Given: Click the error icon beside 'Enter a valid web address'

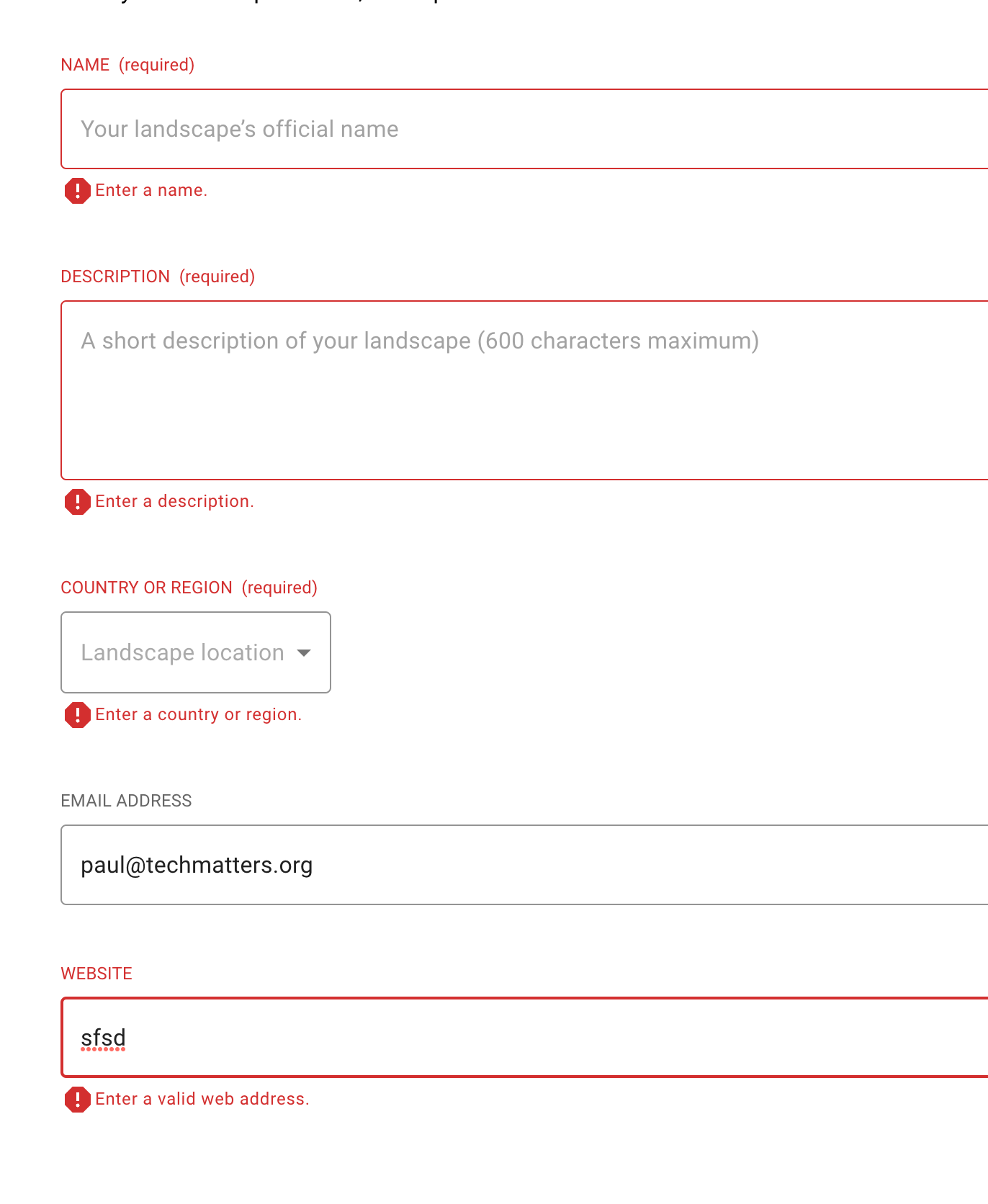Looking at the screenshot, I should (x=77, y=1100).
